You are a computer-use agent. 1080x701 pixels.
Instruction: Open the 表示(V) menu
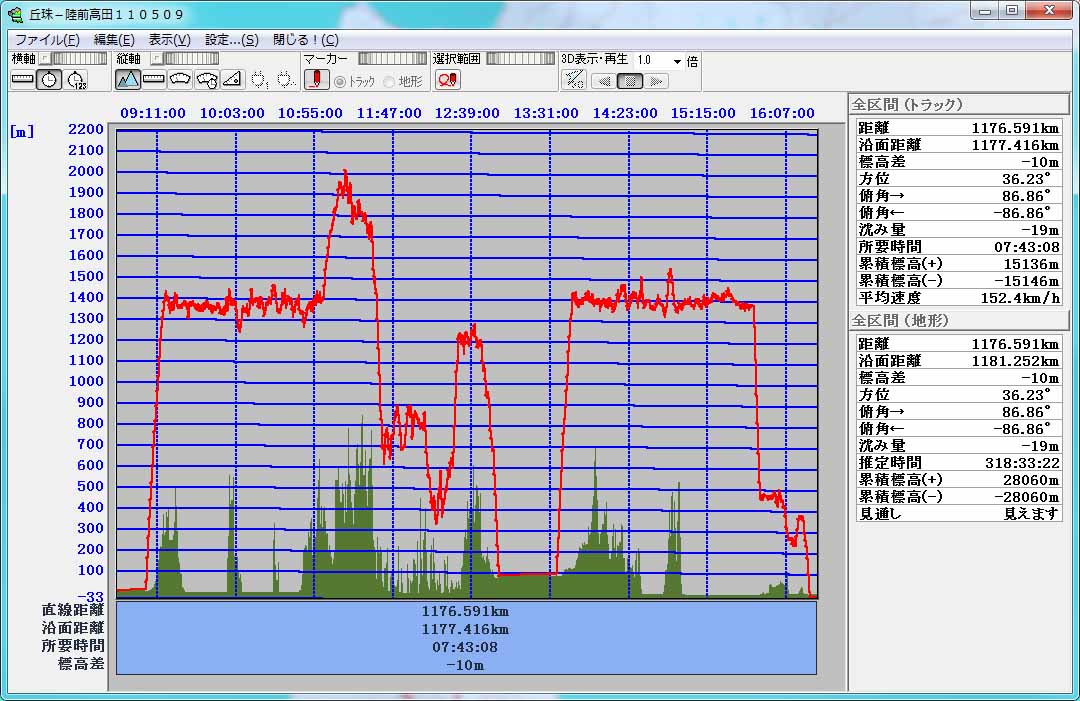pyautogui.click(x=169, y=40)
